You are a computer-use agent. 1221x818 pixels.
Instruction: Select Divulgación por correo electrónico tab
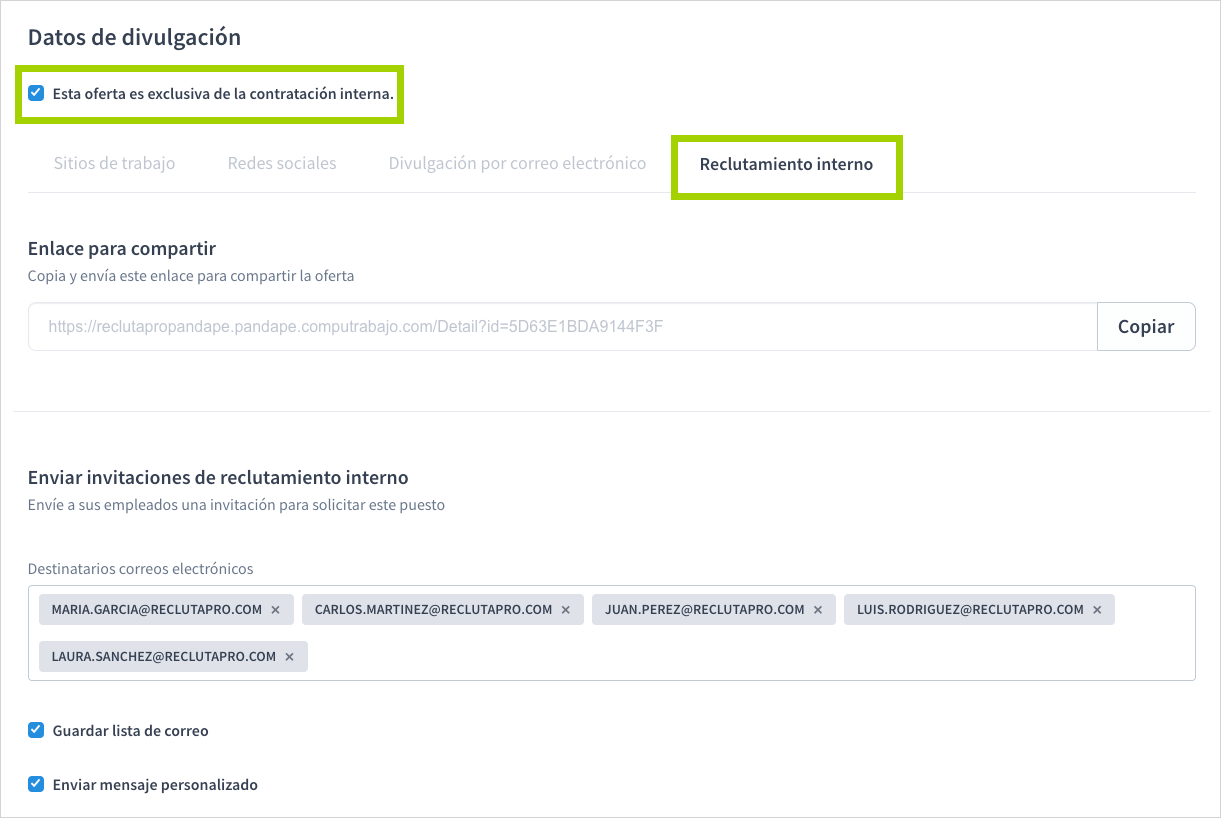point(517,163)
